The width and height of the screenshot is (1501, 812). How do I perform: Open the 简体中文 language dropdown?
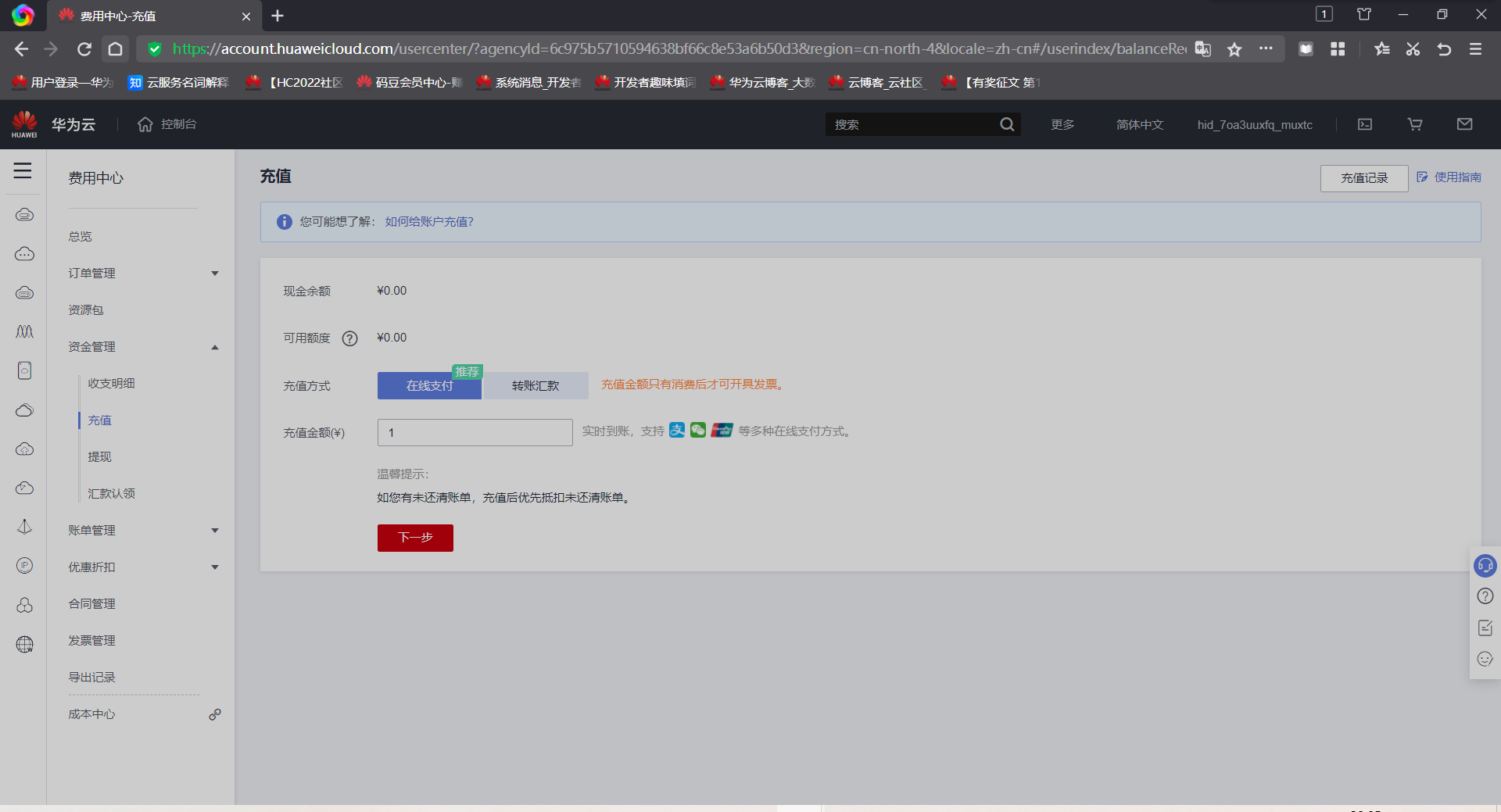[x=1140, y=124]
